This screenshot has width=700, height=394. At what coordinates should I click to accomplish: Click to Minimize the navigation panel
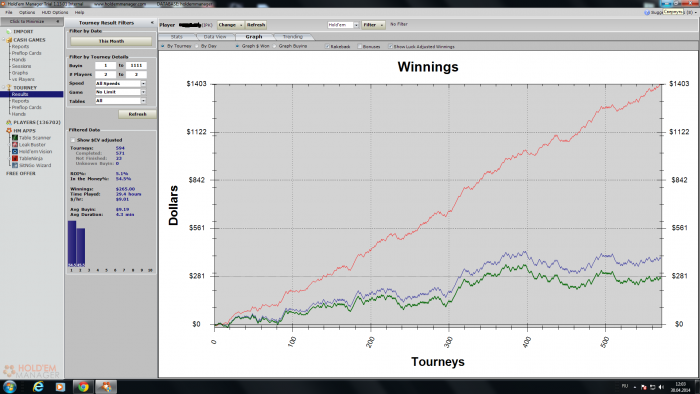tap(32, 21)
